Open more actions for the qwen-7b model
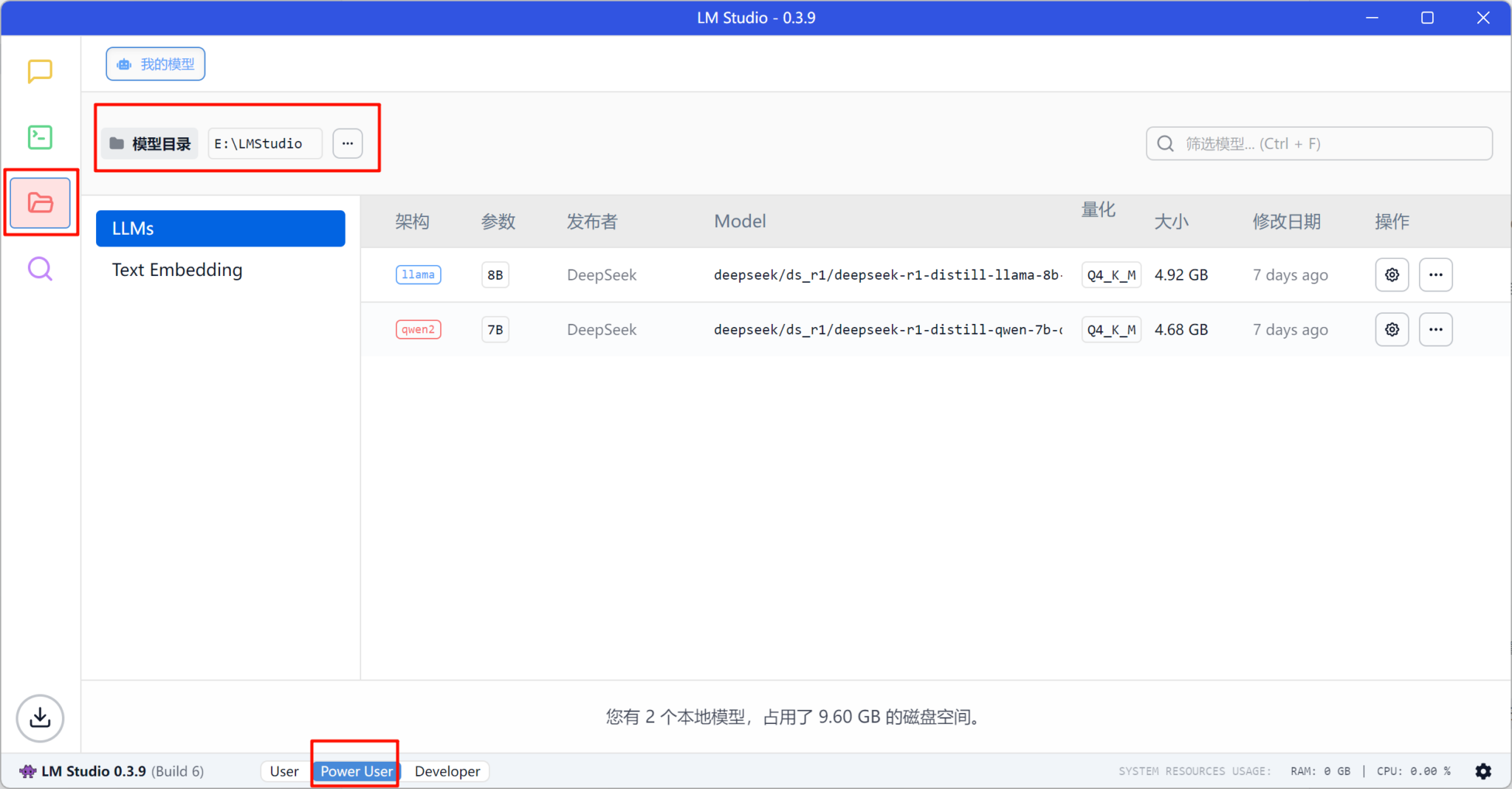Viewport: 1512px width, 789px height. [1437, 329]
